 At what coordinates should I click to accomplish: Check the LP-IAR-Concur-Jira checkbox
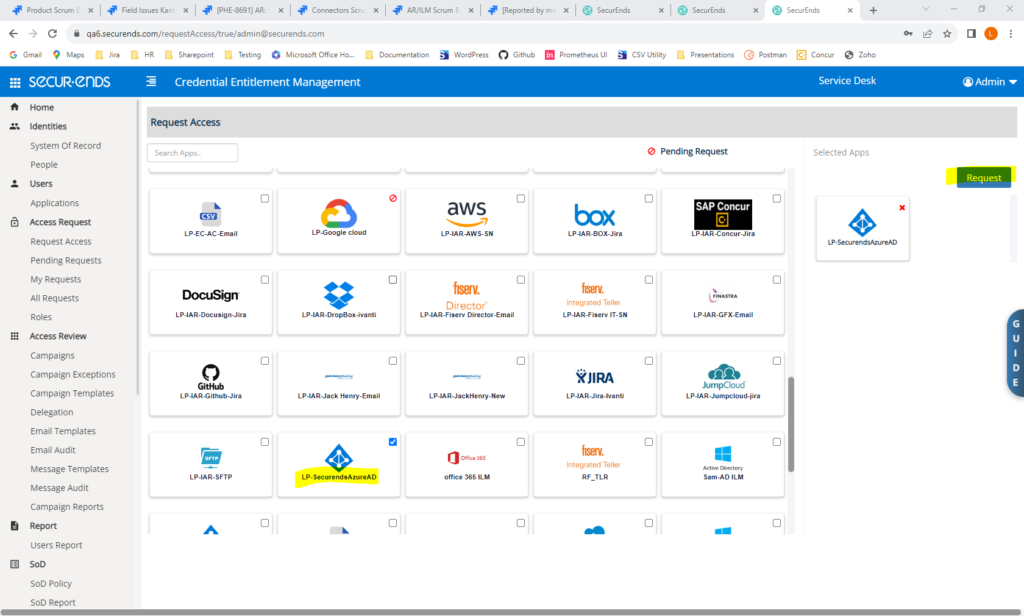pos(776,199)
